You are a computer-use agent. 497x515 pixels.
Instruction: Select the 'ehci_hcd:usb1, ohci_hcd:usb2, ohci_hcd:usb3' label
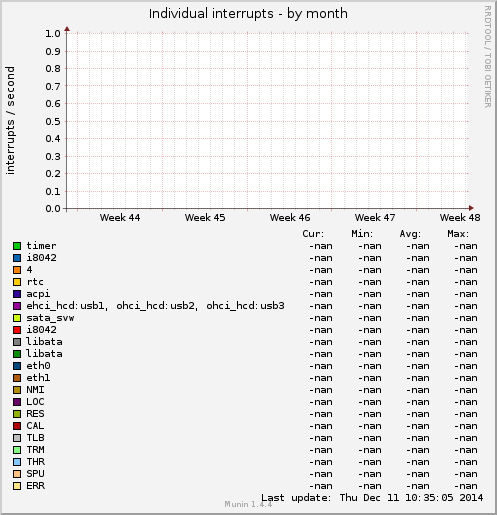coord(155,306)
